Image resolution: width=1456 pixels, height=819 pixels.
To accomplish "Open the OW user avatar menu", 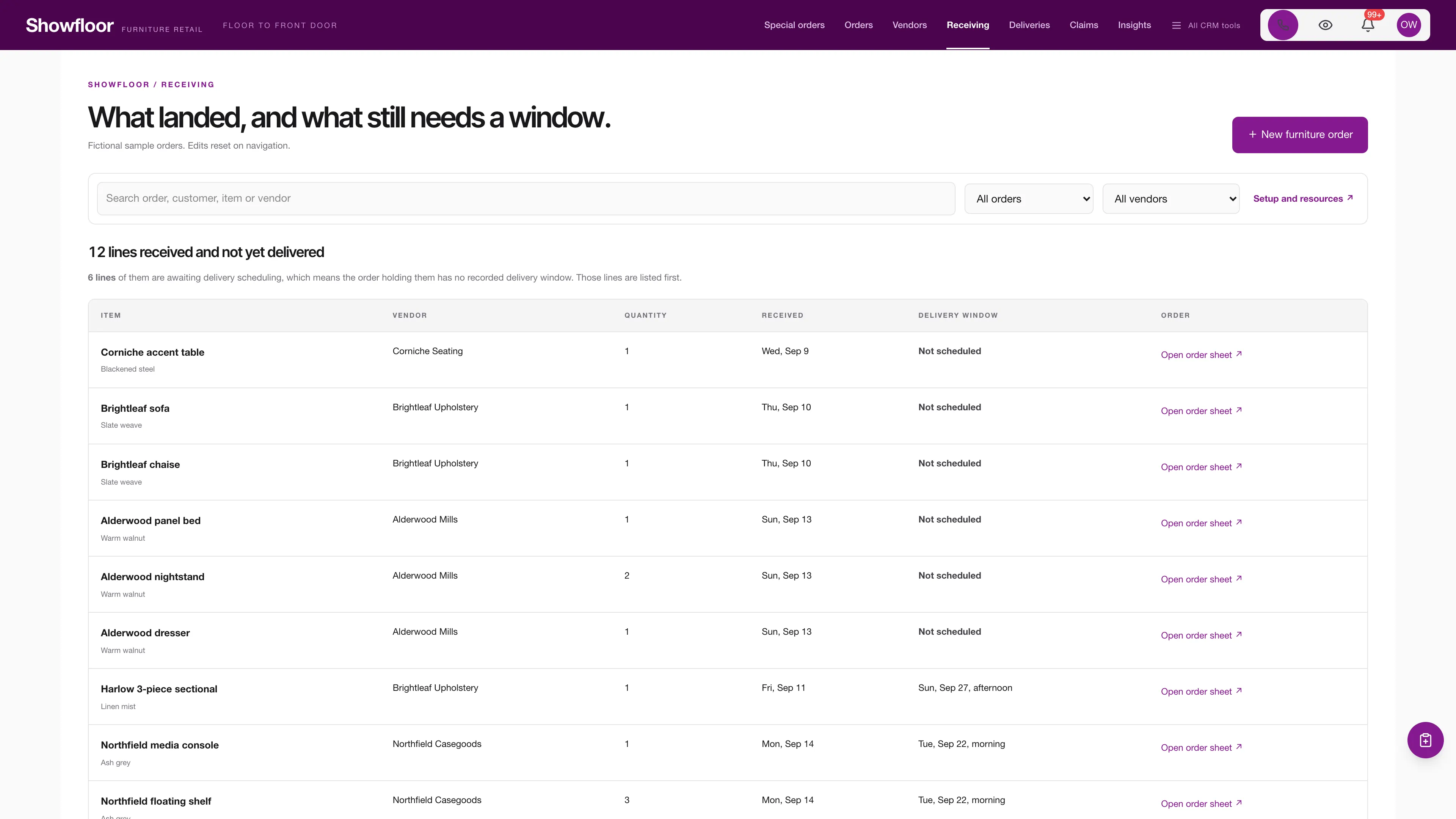I will click(1409, 25).
